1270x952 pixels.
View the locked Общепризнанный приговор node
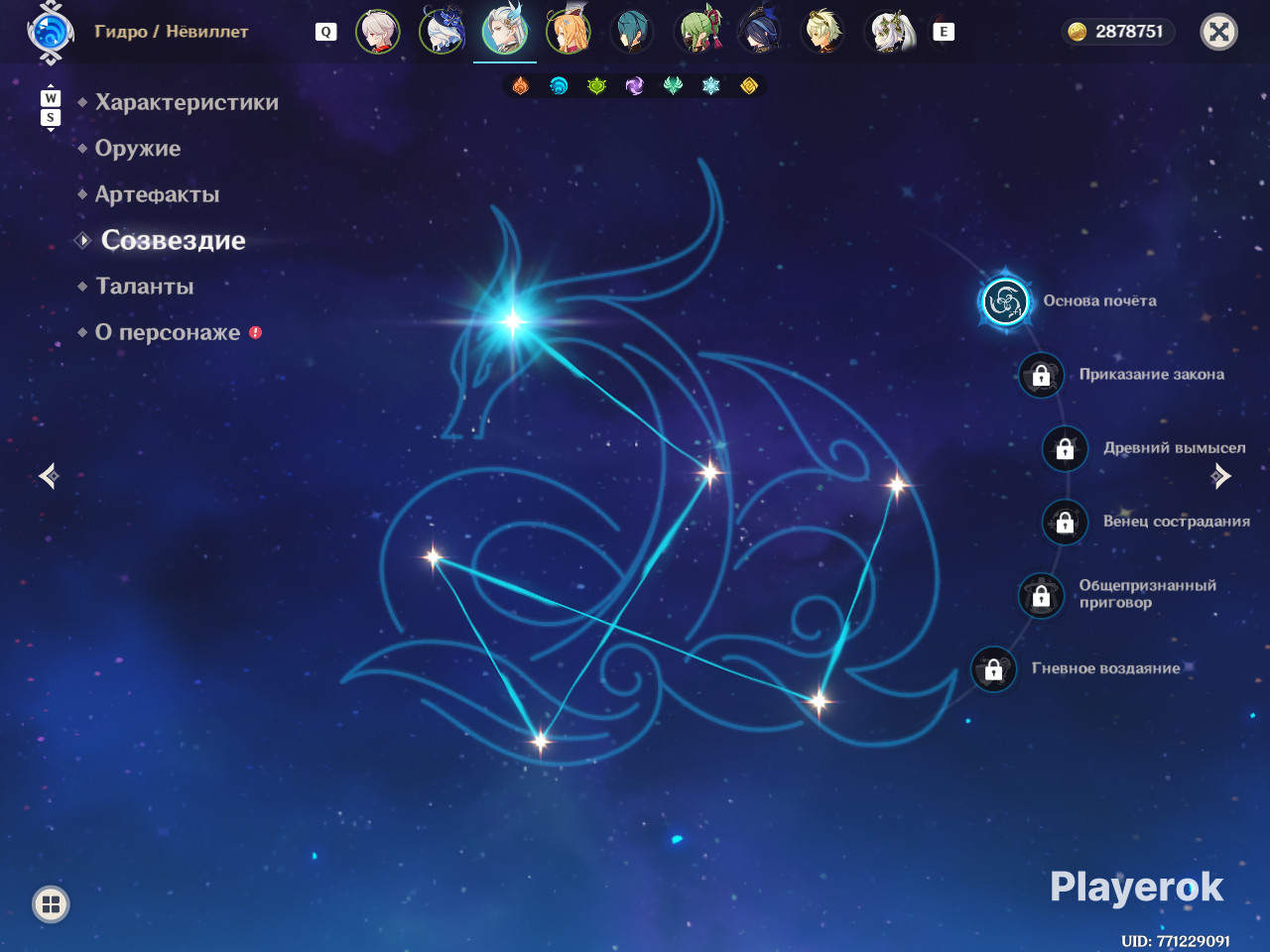[x=1042, y=596]
